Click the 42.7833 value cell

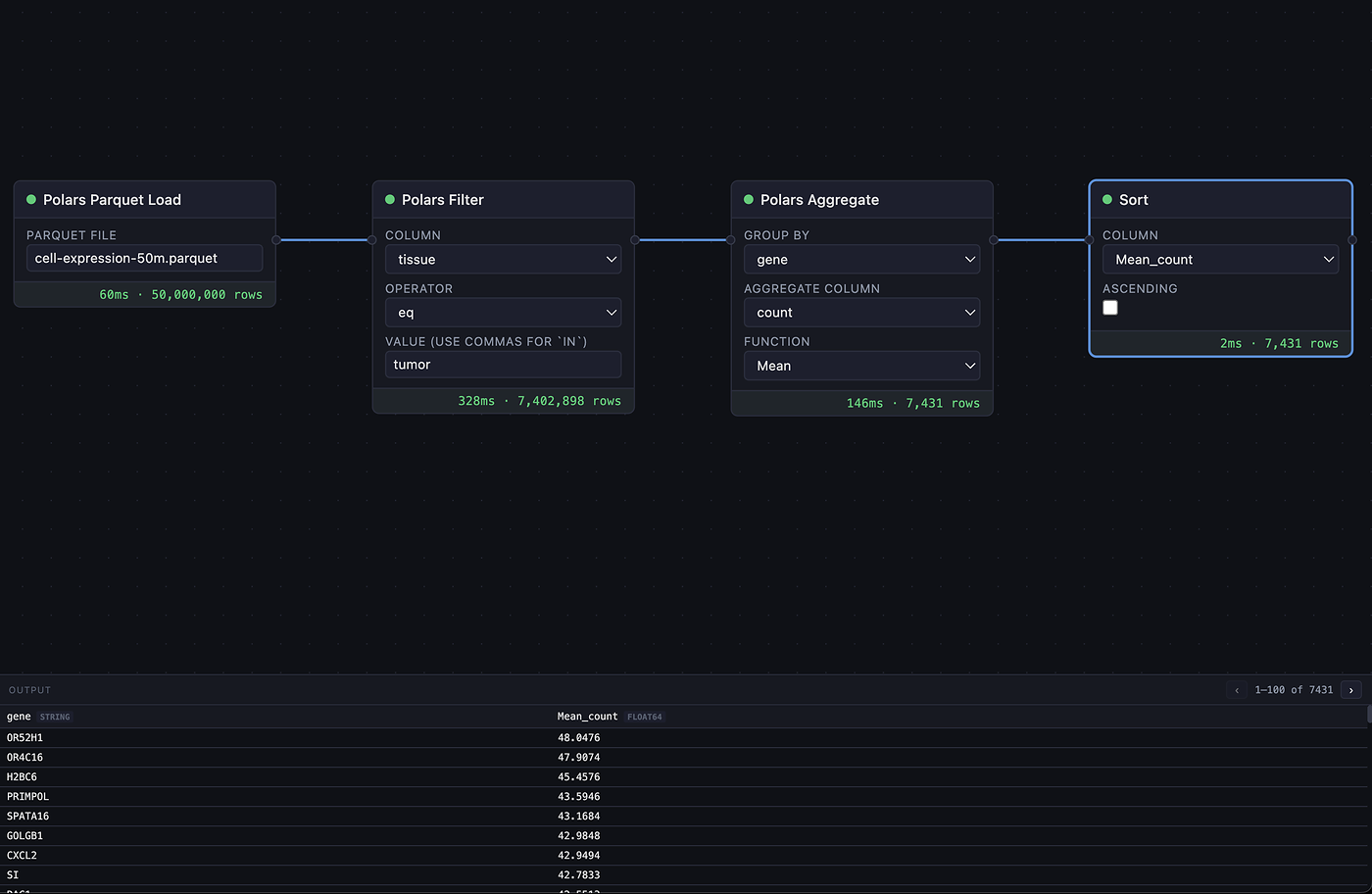[x=579, y=874]
